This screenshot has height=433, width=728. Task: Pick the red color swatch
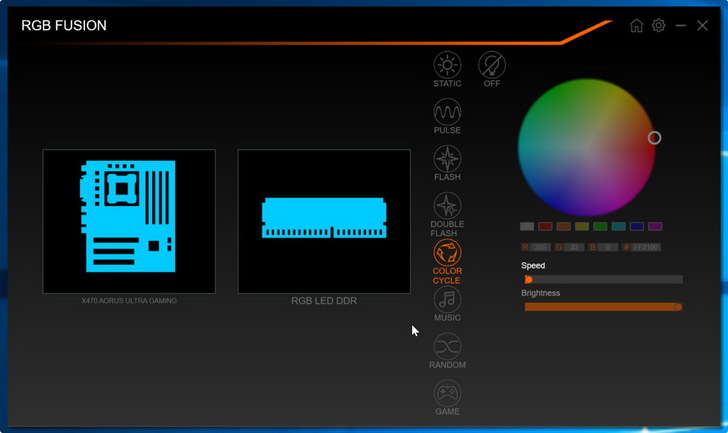[x=545, y=227]
